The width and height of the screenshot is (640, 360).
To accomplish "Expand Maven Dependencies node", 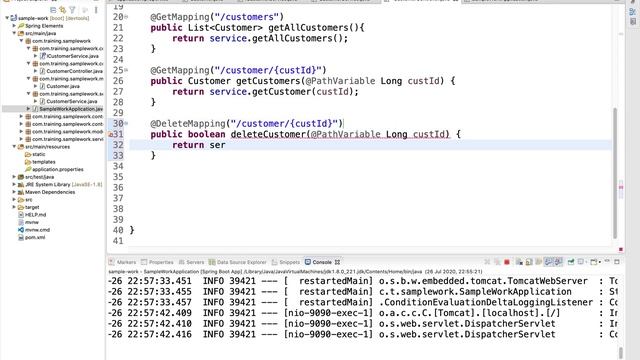I will (14, 192).
